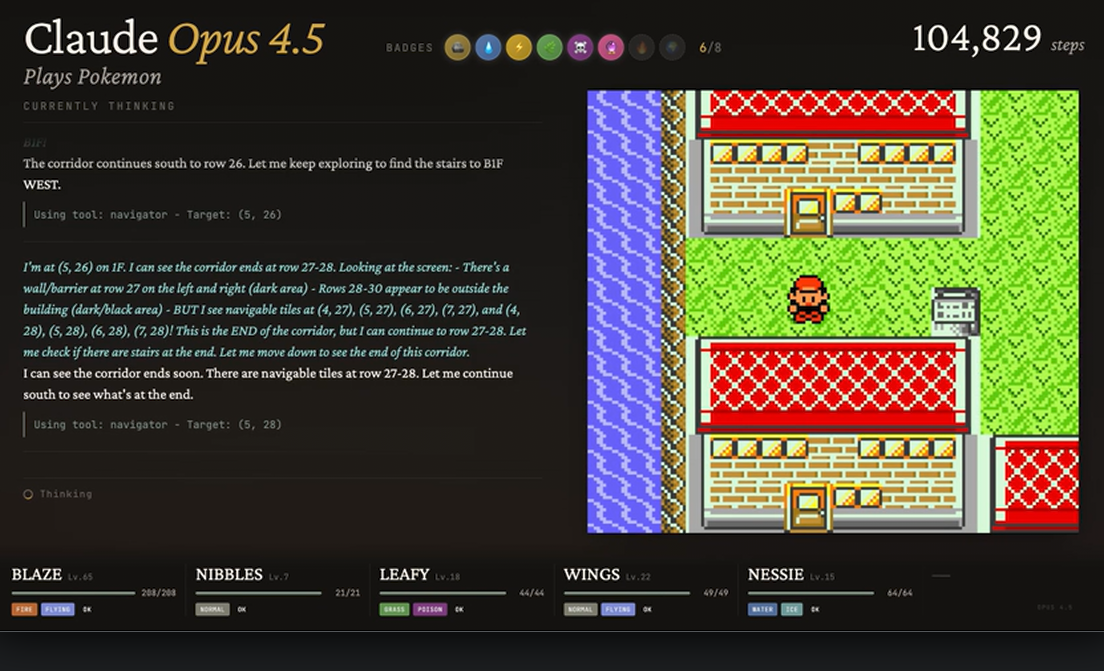
Task: Click the Plays Pokemon subtitle
Action: 92,76
